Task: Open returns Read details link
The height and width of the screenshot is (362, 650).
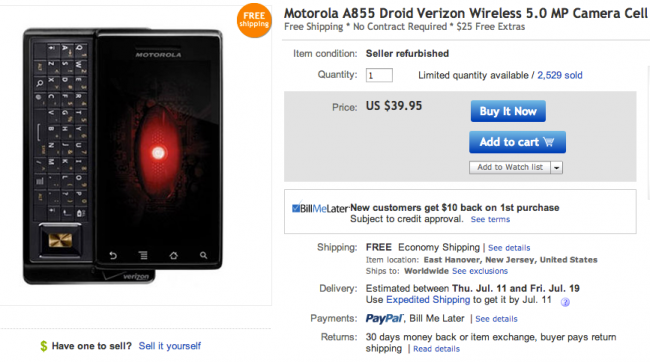Action: click(x=437, y=349)
